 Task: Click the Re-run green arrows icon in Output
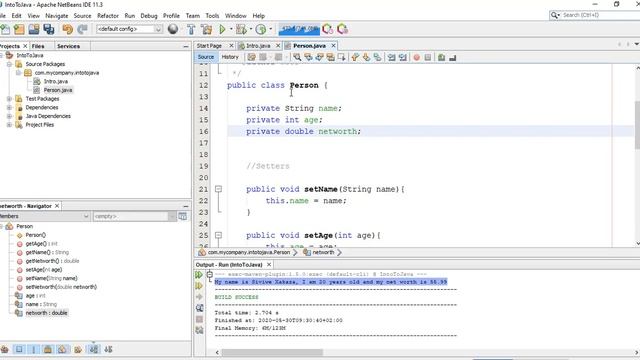pos(199,275)
